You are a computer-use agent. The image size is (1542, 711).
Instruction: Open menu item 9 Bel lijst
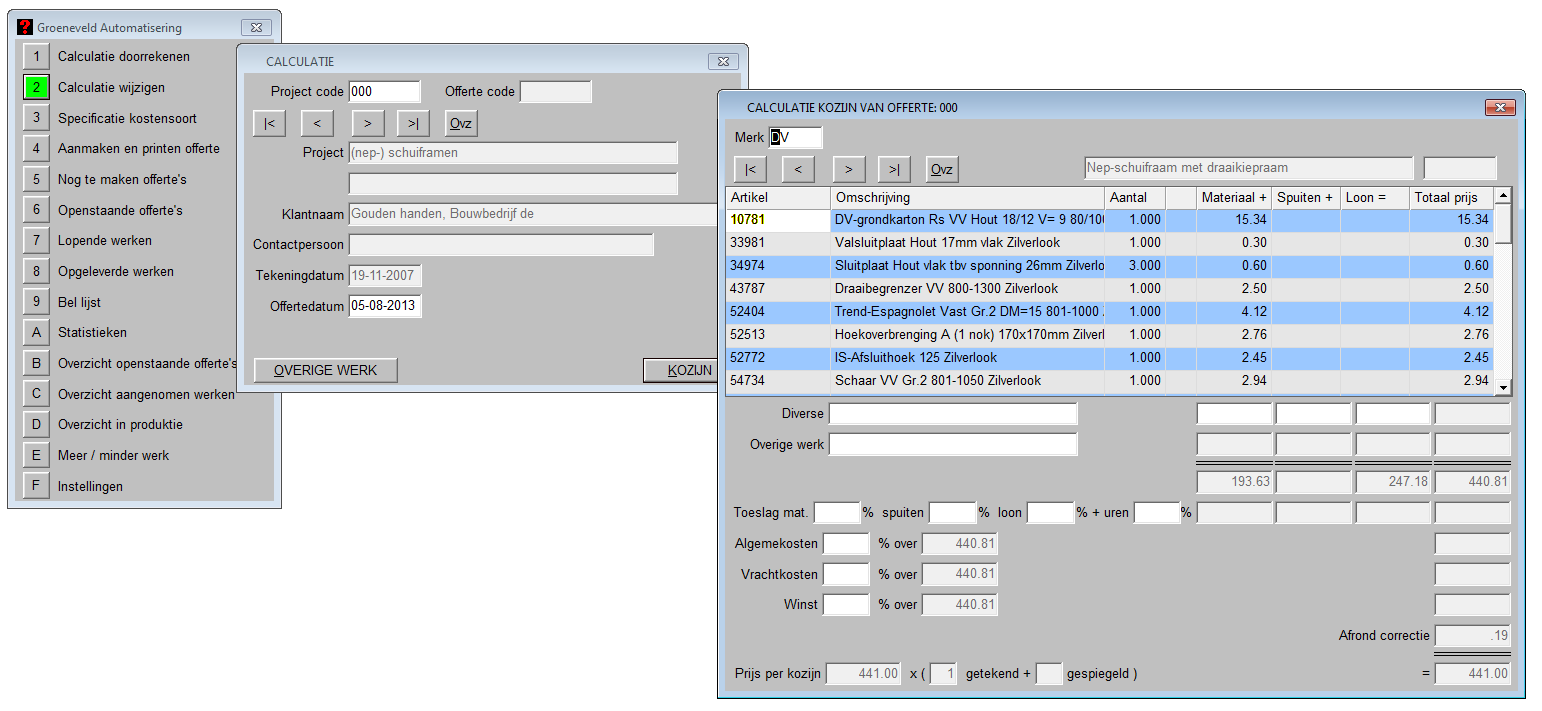pyautogui.click(x=37, y=302)
